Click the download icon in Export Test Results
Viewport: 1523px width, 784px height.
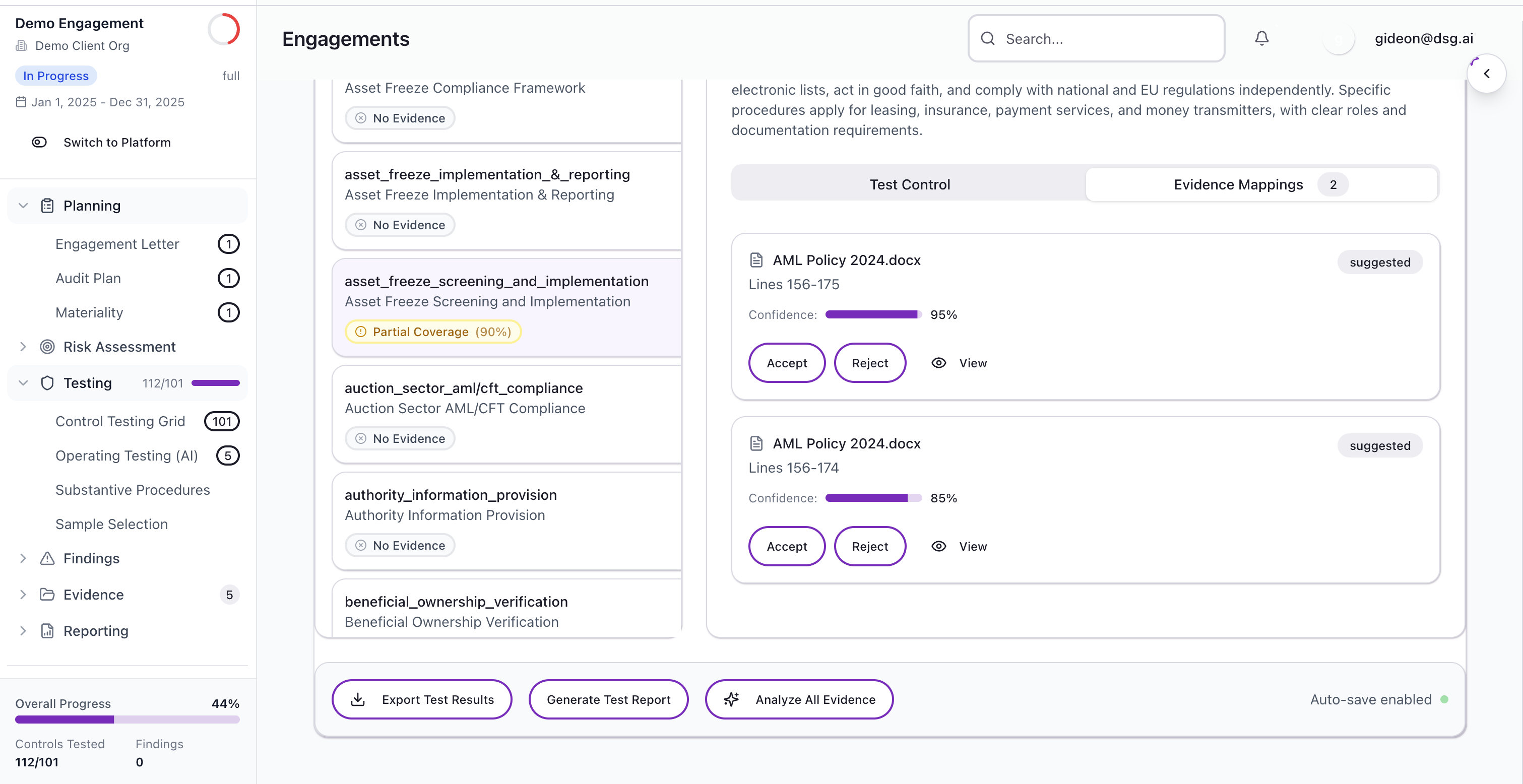pyautogui.click(x=358, y=699)
